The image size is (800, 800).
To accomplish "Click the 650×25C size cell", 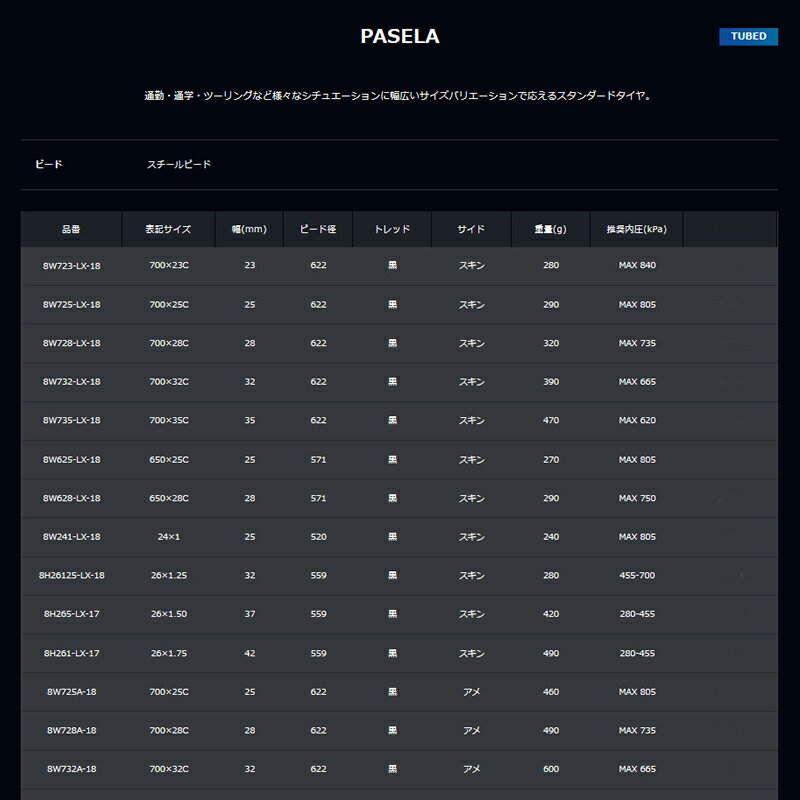I will 169,460.
